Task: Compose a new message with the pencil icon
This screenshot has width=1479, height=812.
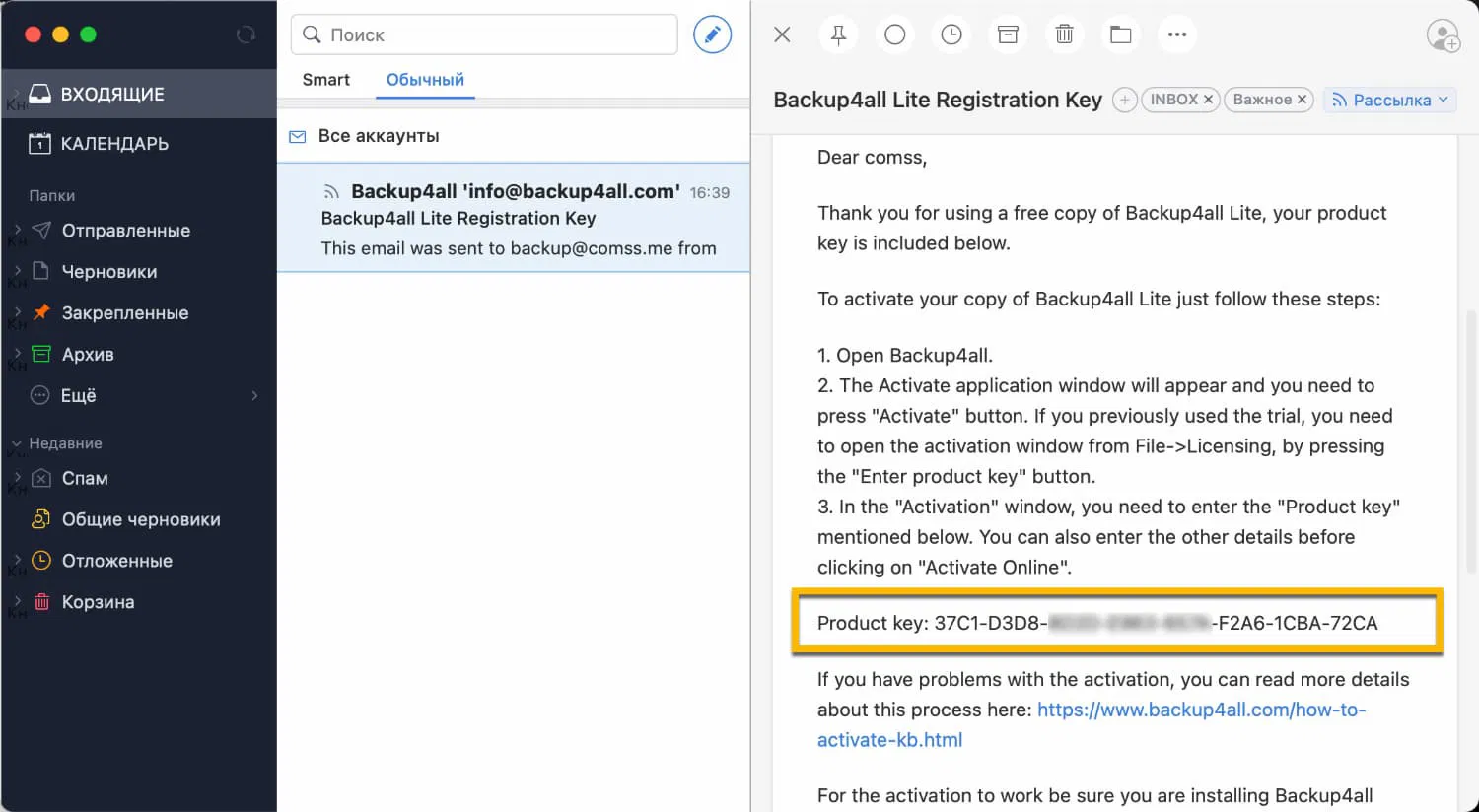Action: (712, 34)
